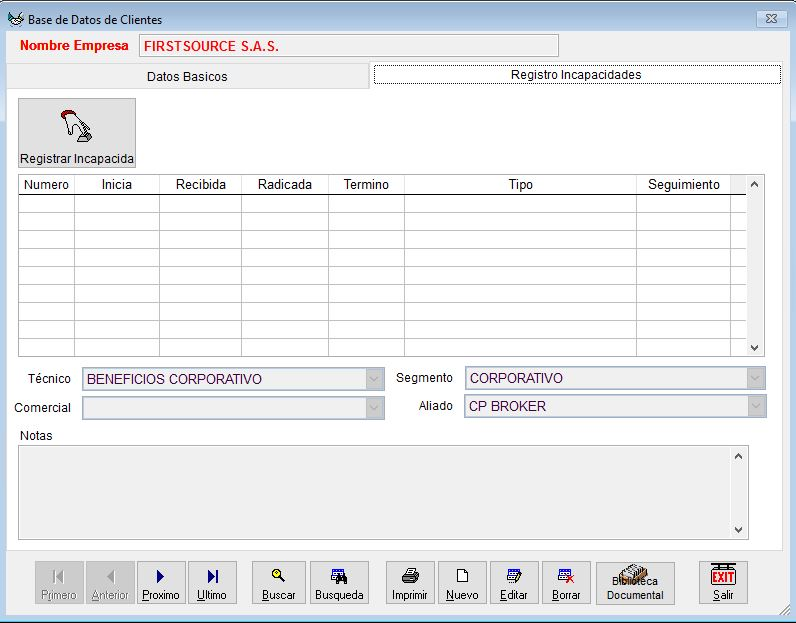Expand the Segmento dropdown

click(756, 378)
